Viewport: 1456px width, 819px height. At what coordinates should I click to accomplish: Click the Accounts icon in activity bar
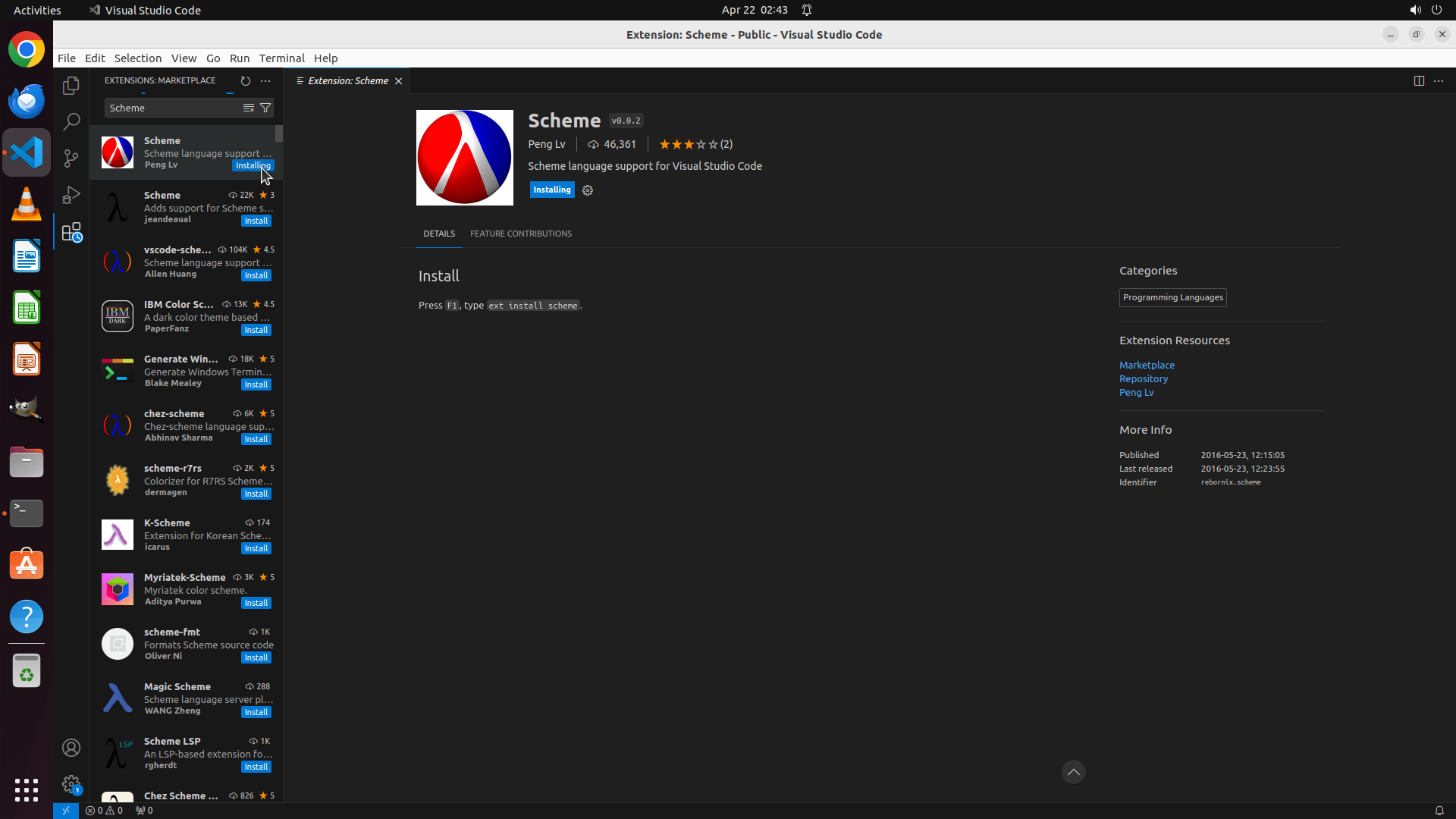coord(71,748)
